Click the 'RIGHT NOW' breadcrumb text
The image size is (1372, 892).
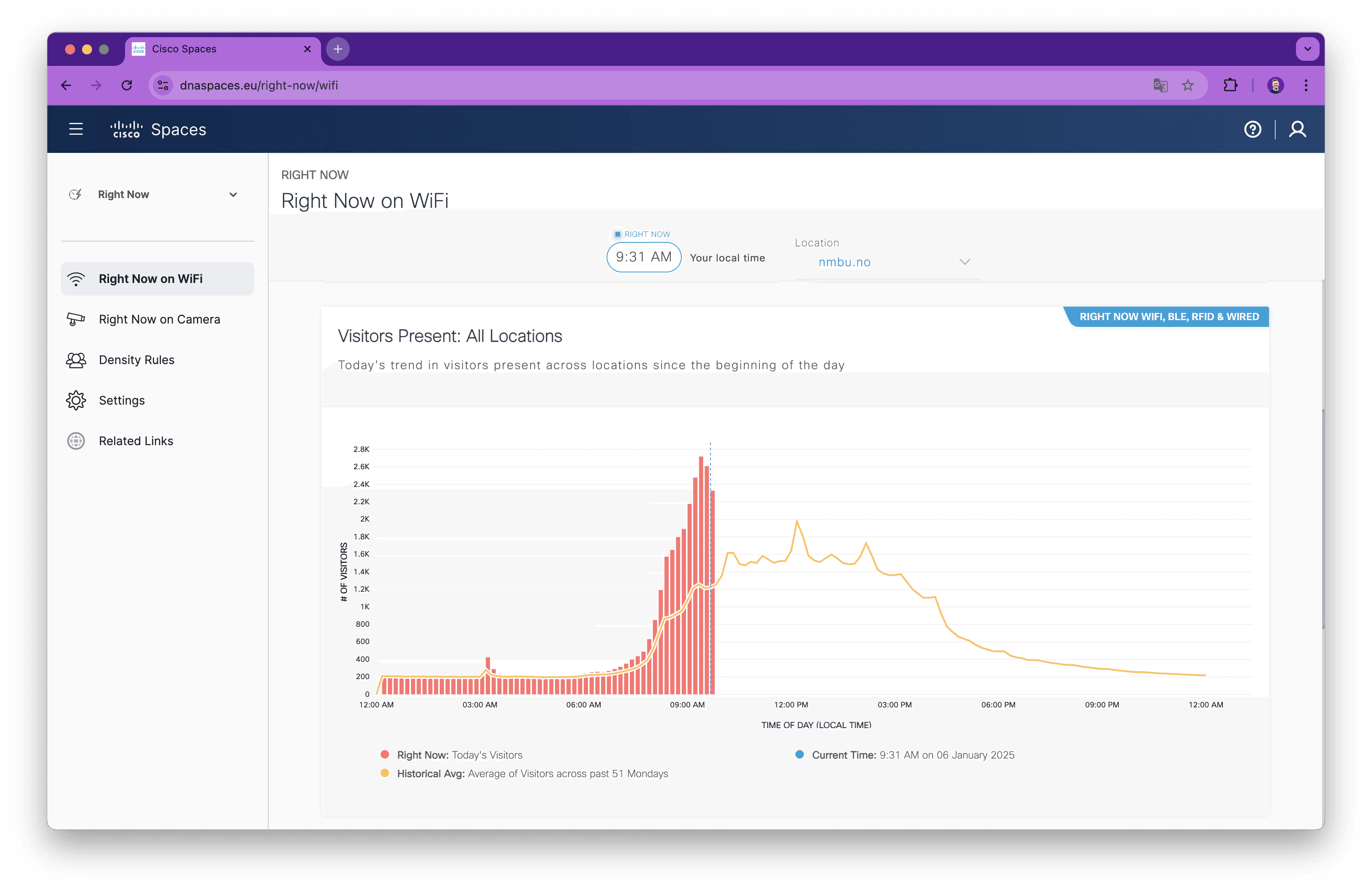point(315,174)
